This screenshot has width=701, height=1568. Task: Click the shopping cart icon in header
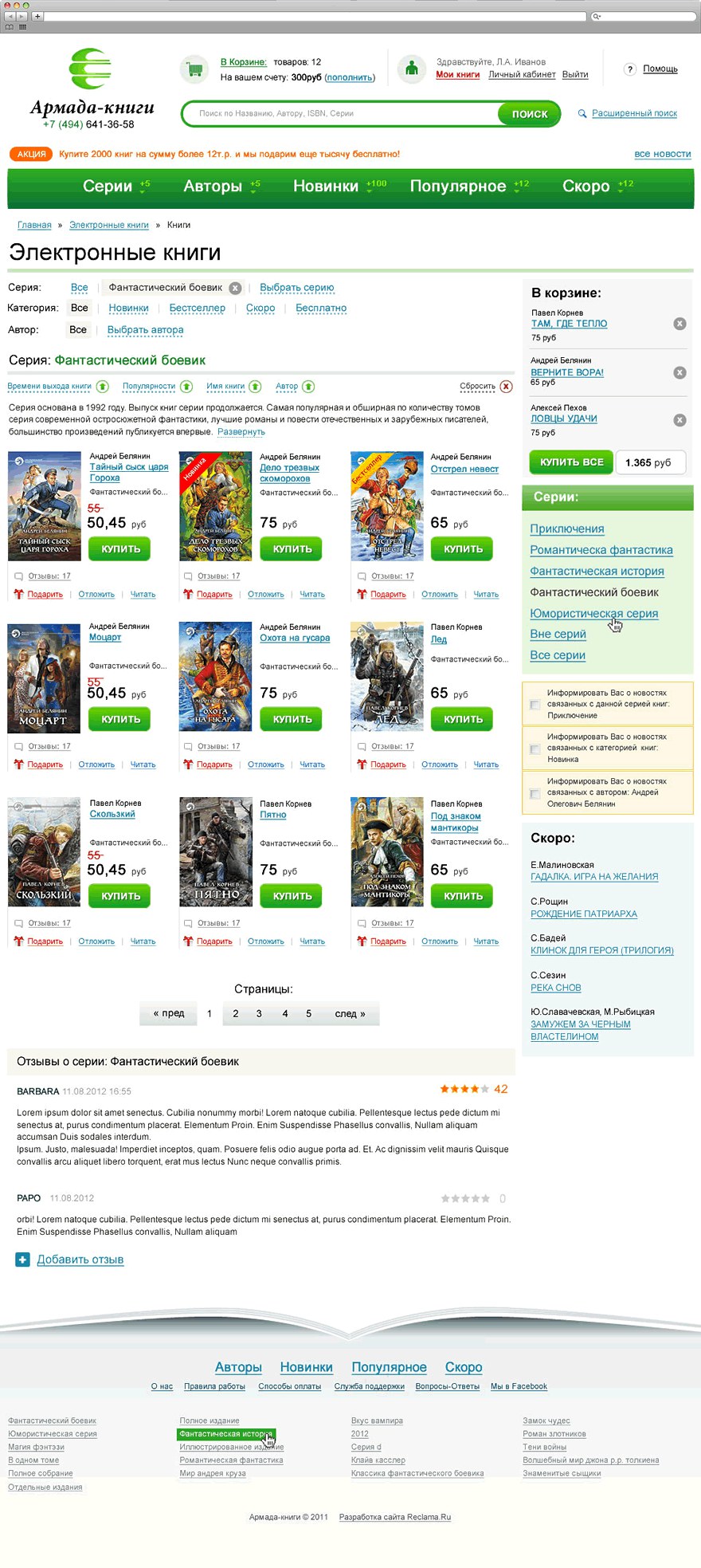pyautogui.click(x=194, y=69)
